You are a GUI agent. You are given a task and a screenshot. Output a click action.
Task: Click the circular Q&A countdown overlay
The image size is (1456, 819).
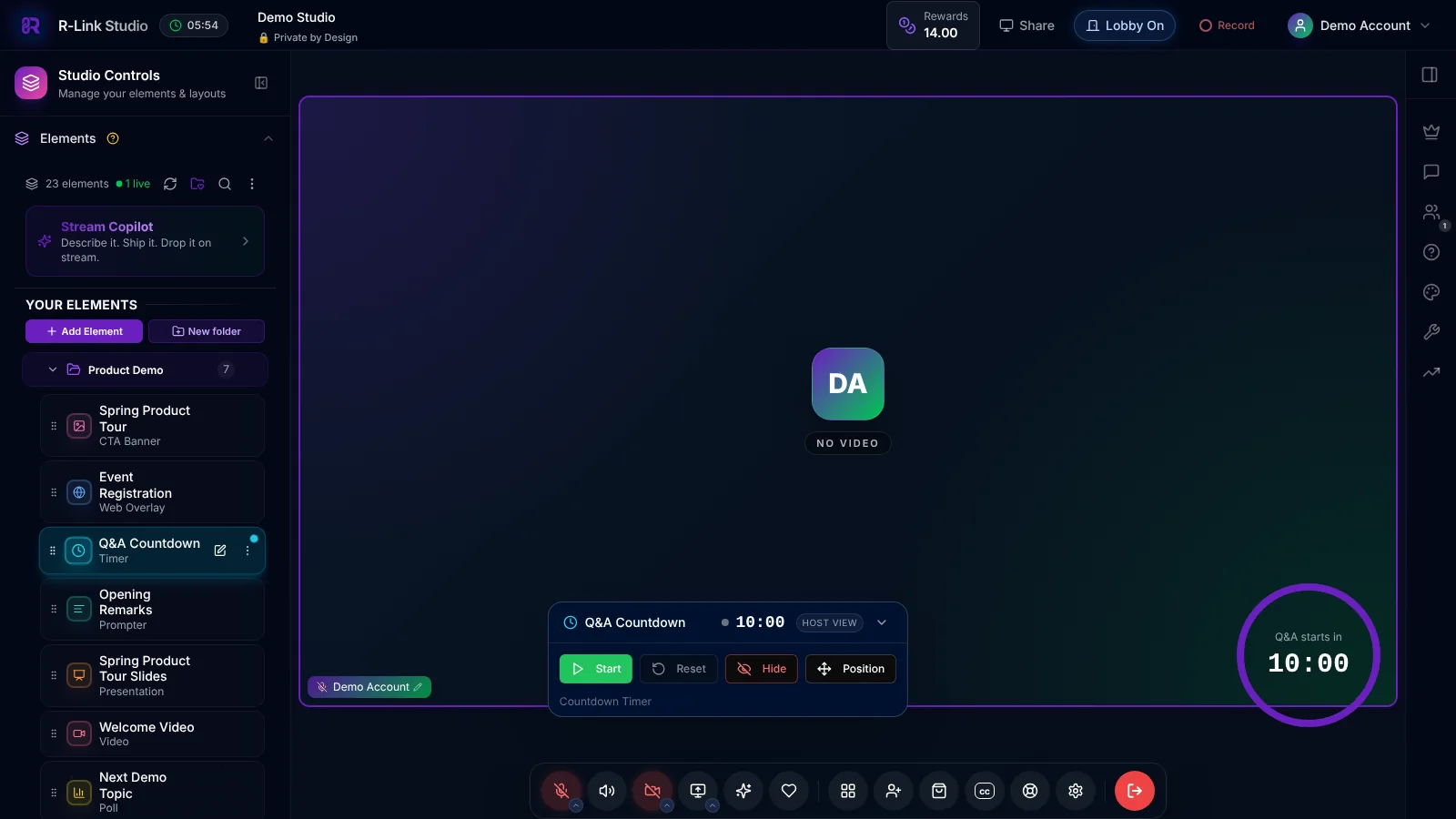[x=1309, y=655]
